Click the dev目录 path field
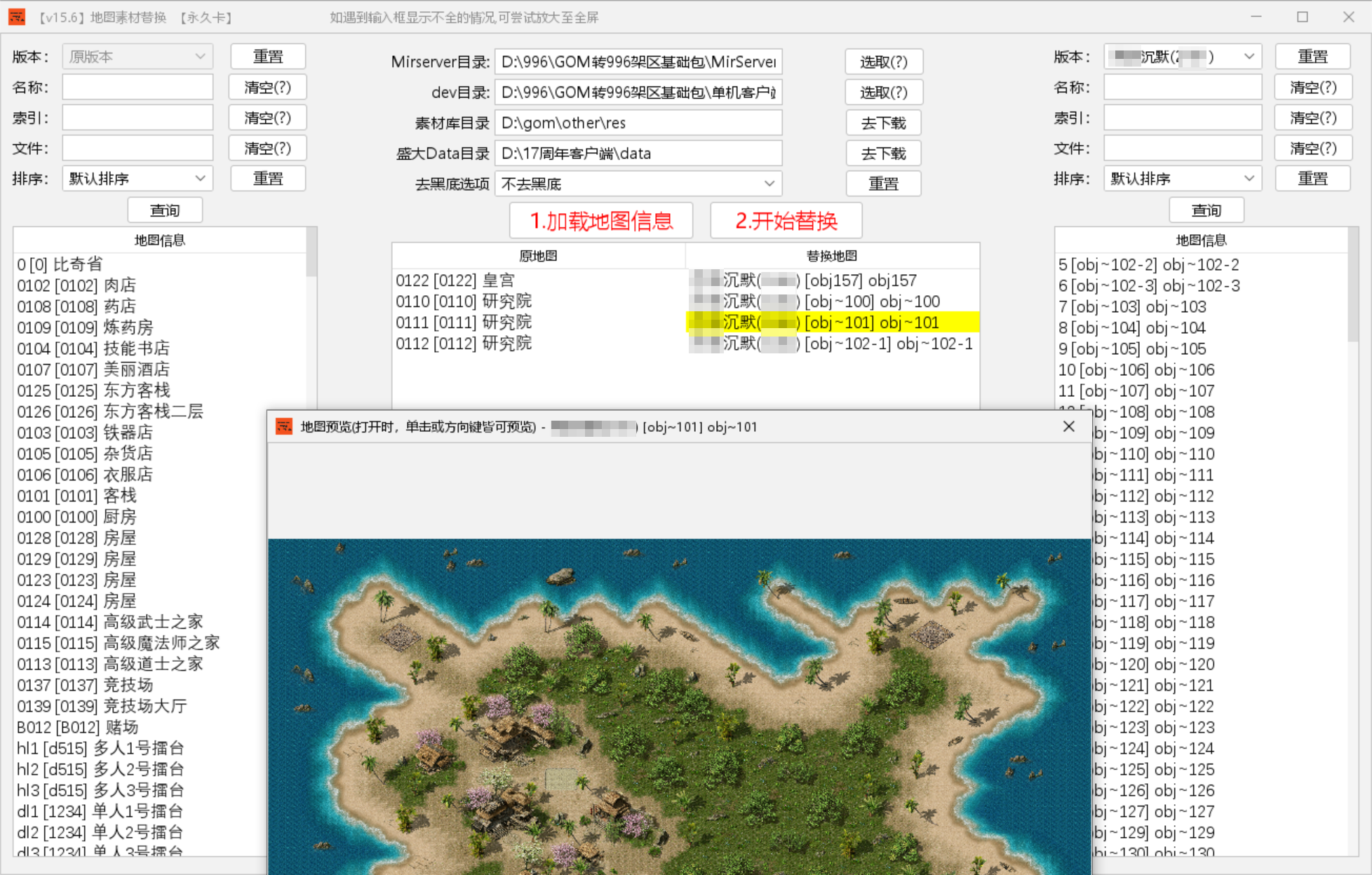 (638, 93)
